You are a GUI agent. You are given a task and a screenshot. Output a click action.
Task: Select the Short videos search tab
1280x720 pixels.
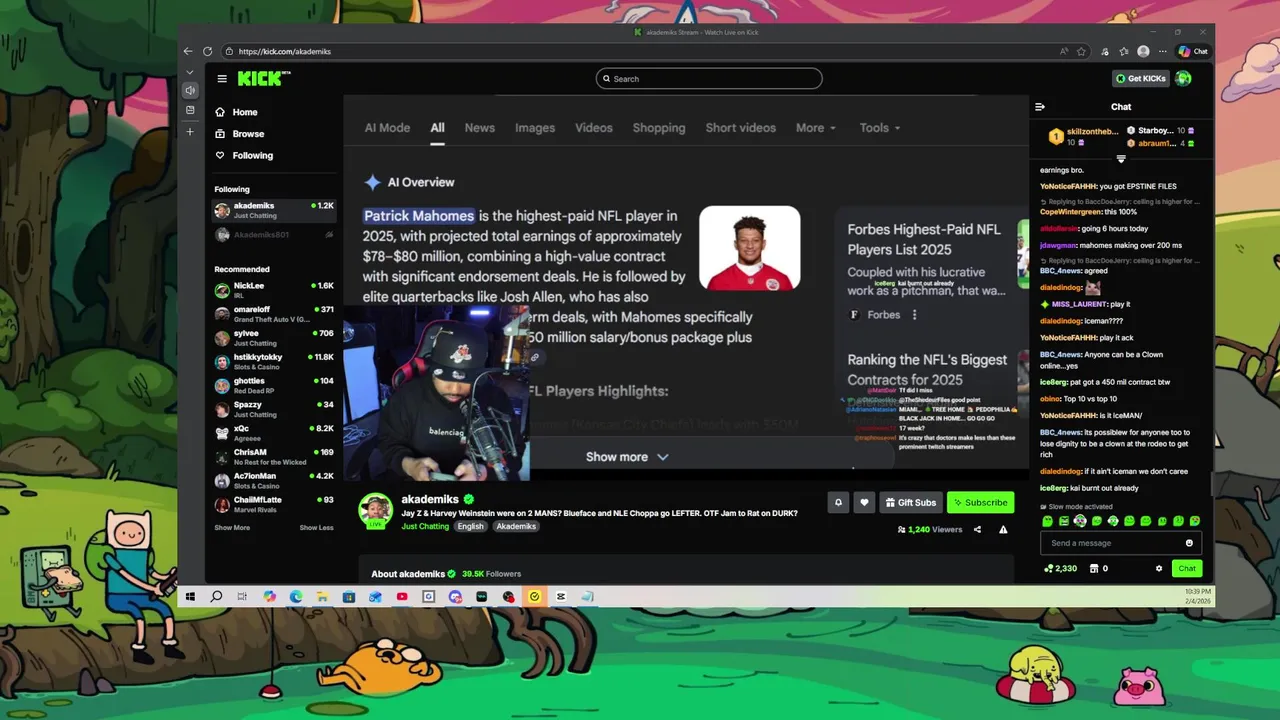click(740, 128)
